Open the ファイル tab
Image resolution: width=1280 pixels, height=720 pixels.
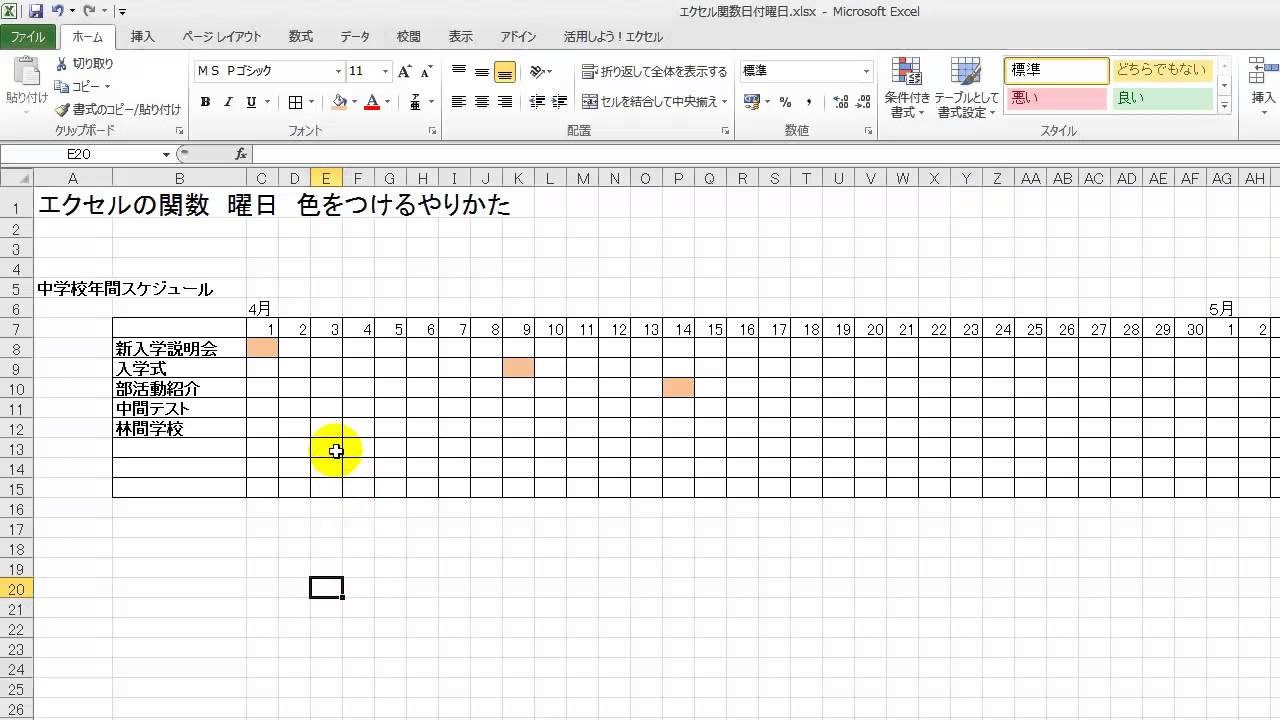click(x=28, y=37)
